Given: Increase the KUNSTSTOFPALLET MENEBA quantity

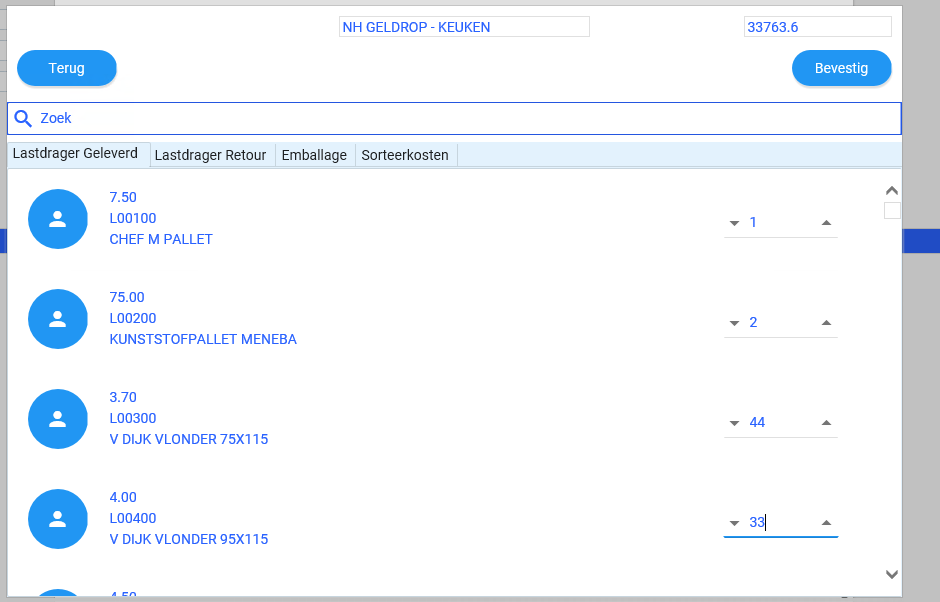Looking at the screenshot, I should click(x=827, y=322).
